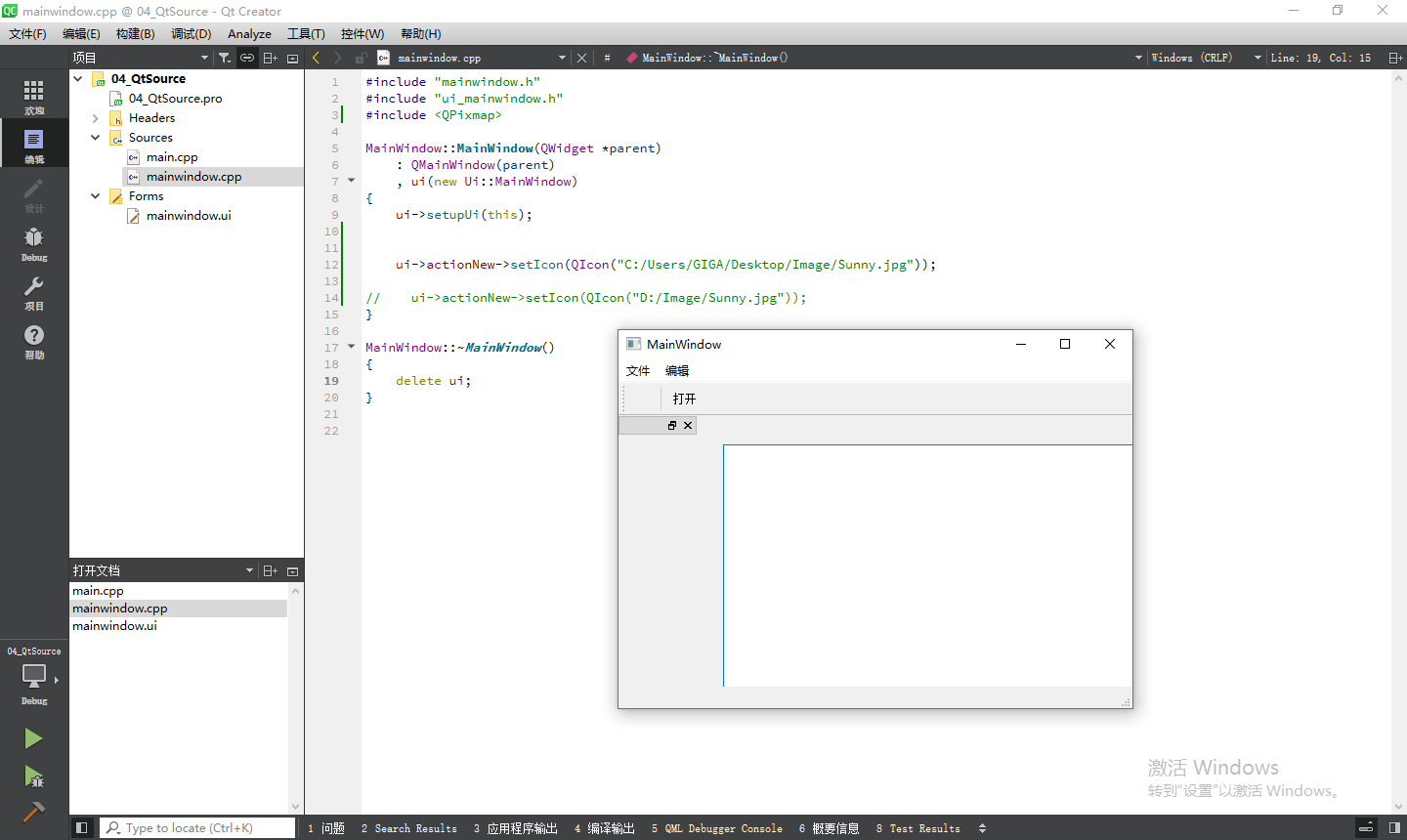Image resolution: width=1407 pixels, height=840 pixels.
Task: Open the Windows (CRLF) line ending dropdown
Action: pos(1258,58)
